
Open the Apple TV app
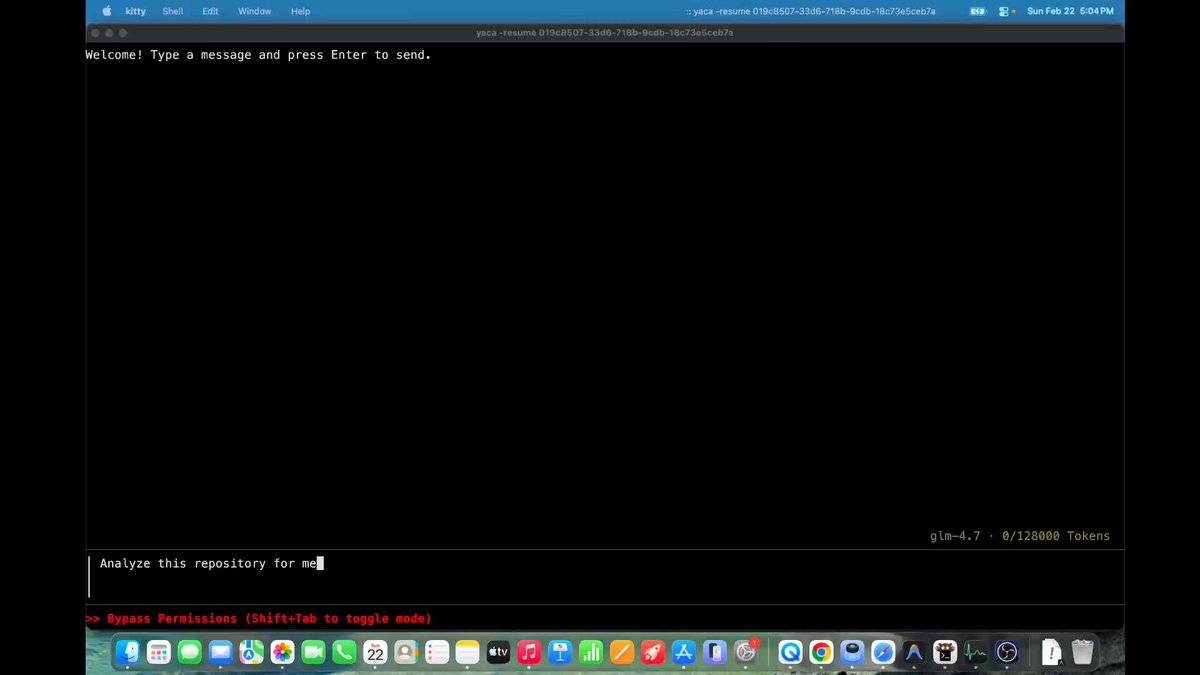[498, 653]
